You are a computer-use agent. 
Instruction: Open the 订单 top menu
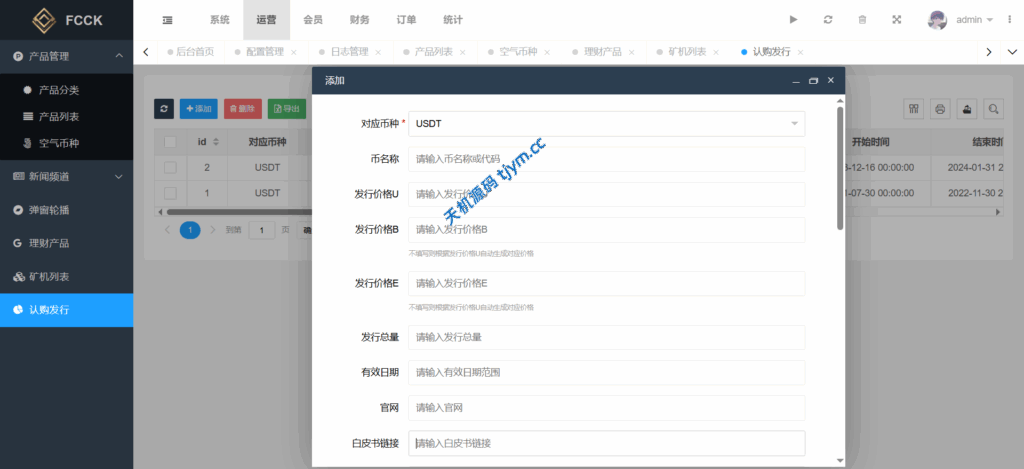[x=406, y=20]
